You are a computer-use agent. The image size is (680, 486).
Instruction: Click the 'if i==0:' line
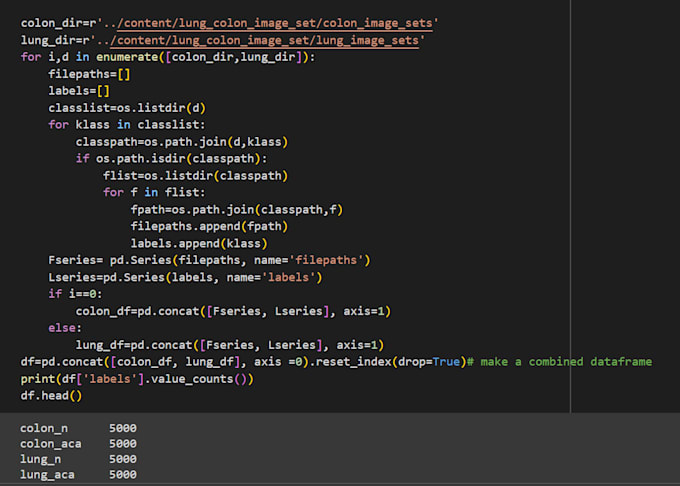(x=75, y=294)
